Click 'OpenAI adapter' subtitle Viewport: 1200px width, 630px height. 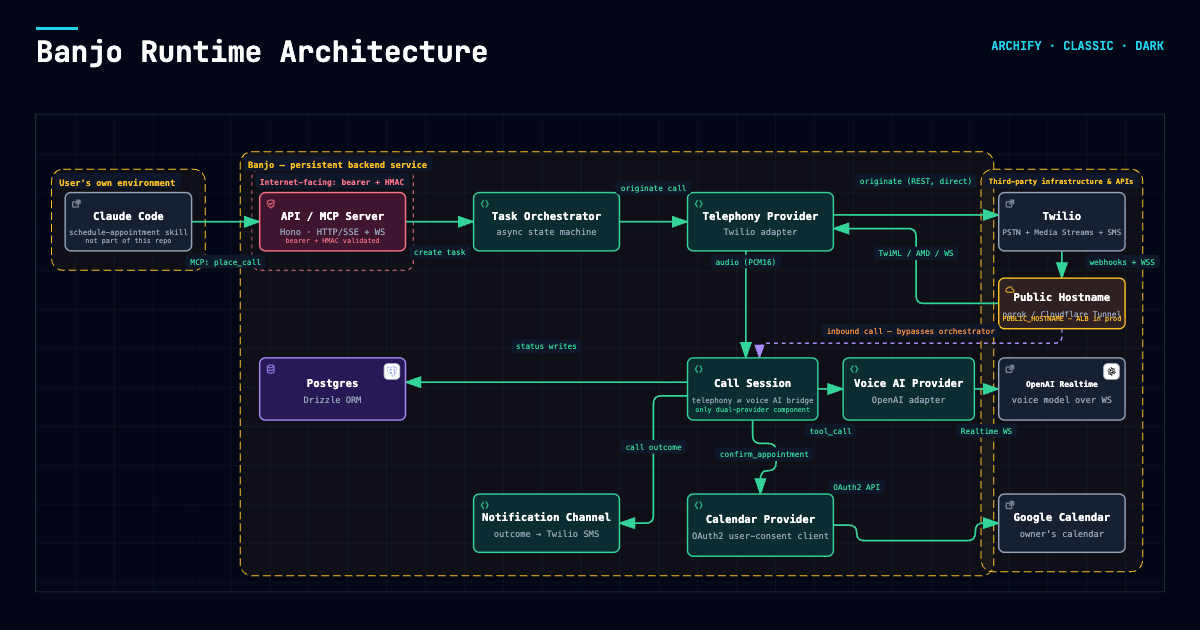tap(908, 400)
